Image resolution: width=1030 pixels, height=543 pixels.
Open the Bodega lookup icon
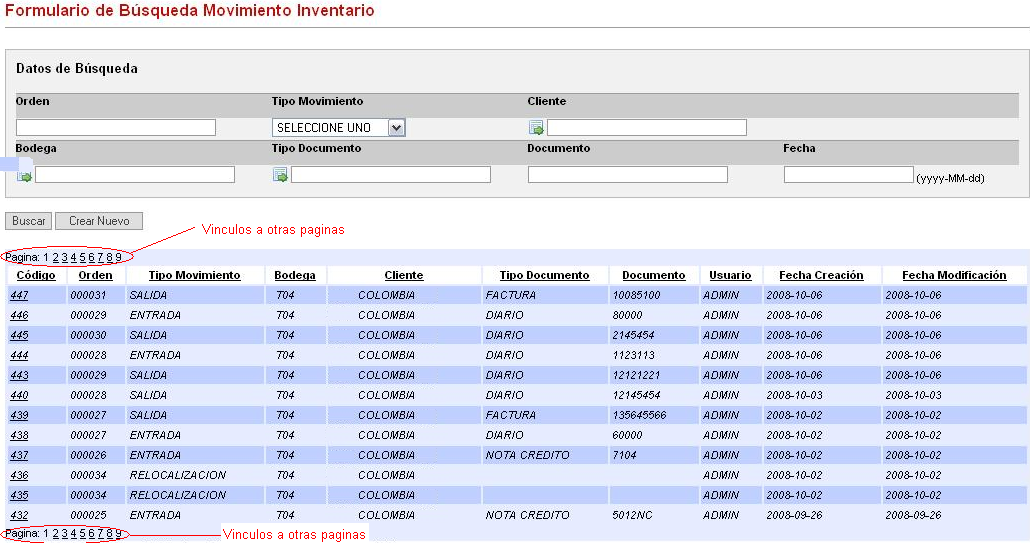[24, 176]
